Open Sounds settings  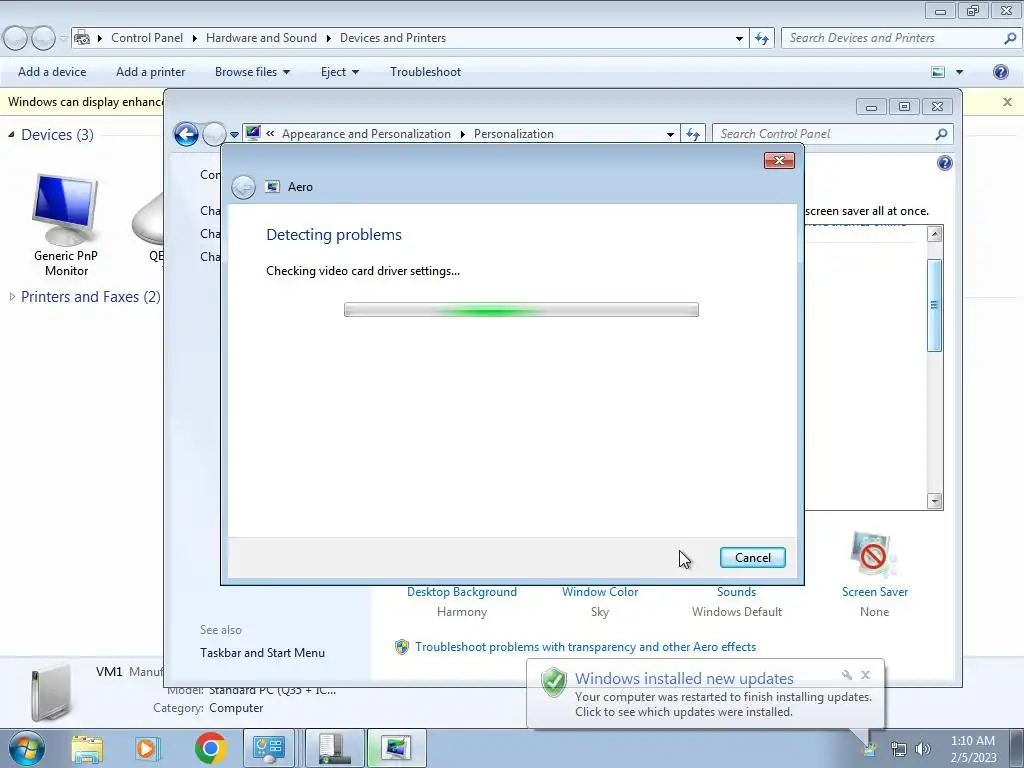(737, 592)
